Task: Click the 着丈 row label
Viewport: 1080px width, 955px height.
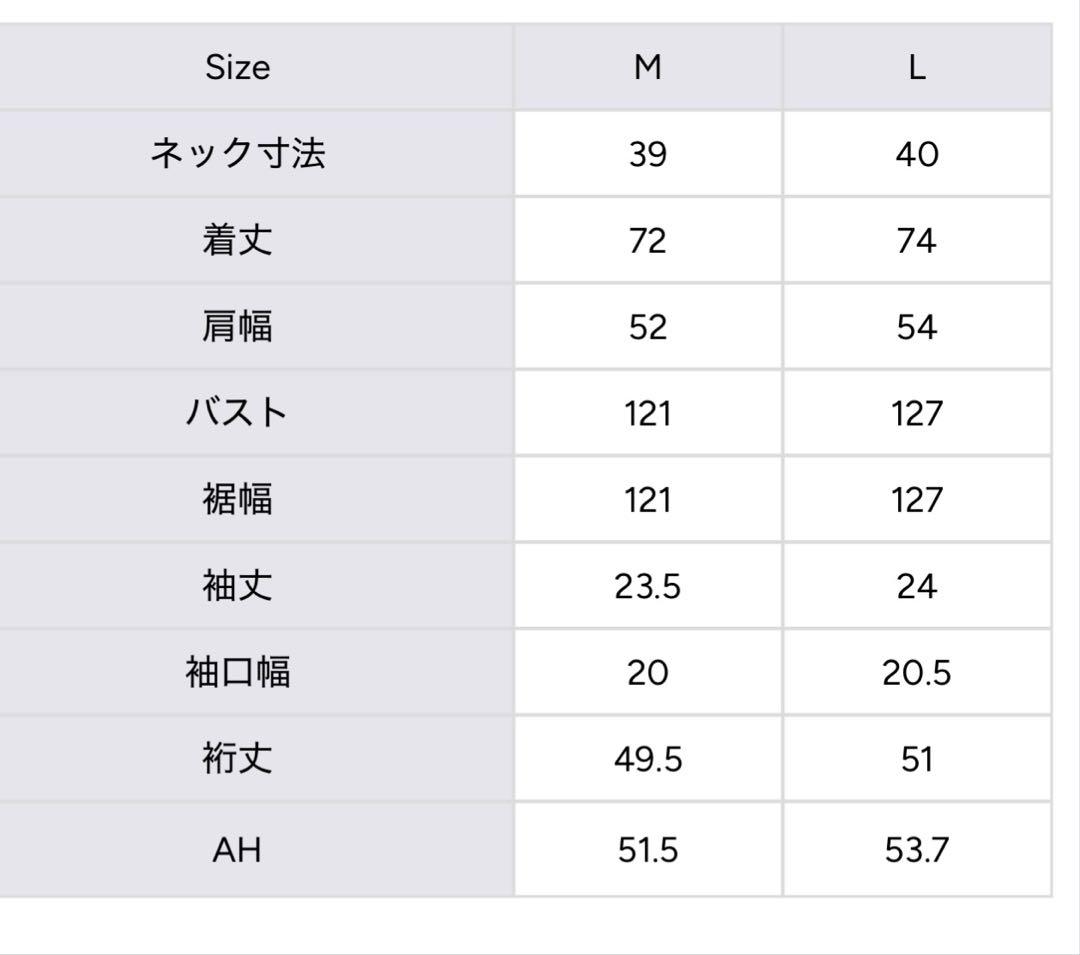Action: 238,240
